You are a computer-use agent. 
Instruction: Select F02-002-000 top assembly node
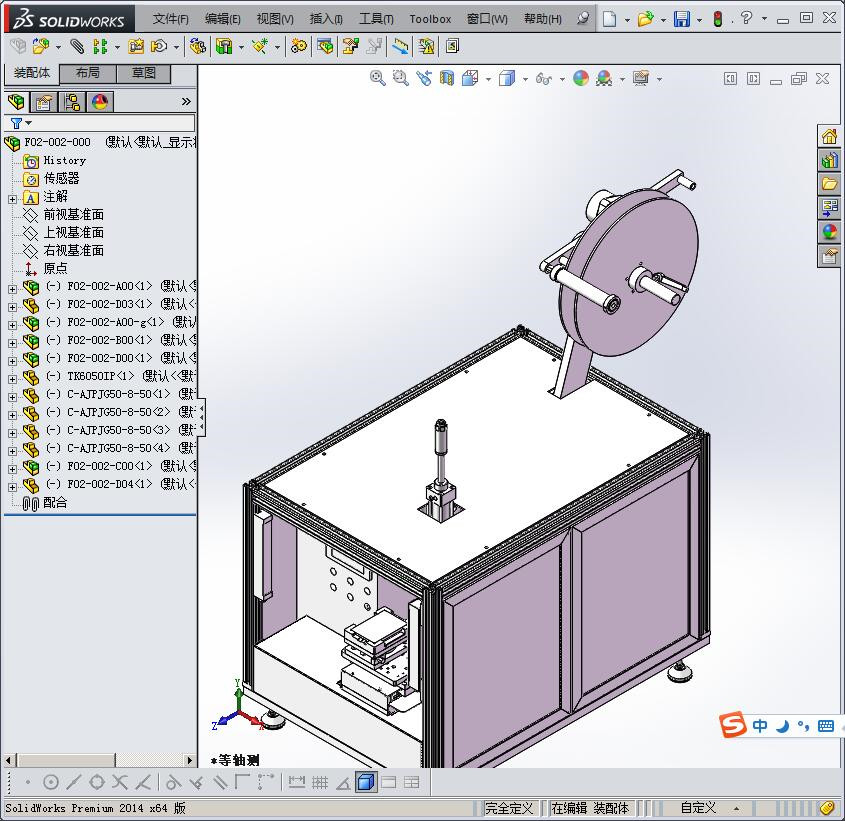click(57, 142)
